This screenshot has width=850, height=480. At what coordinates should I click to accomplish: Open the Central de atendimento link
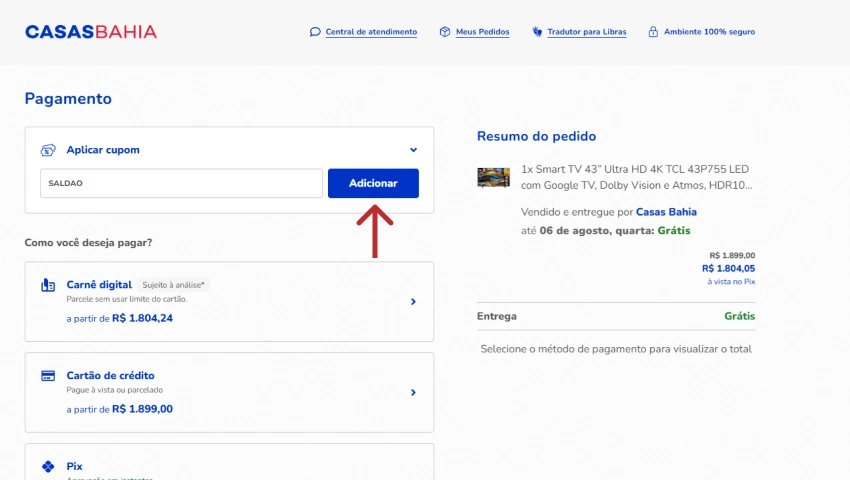click(x=371, y=31)
